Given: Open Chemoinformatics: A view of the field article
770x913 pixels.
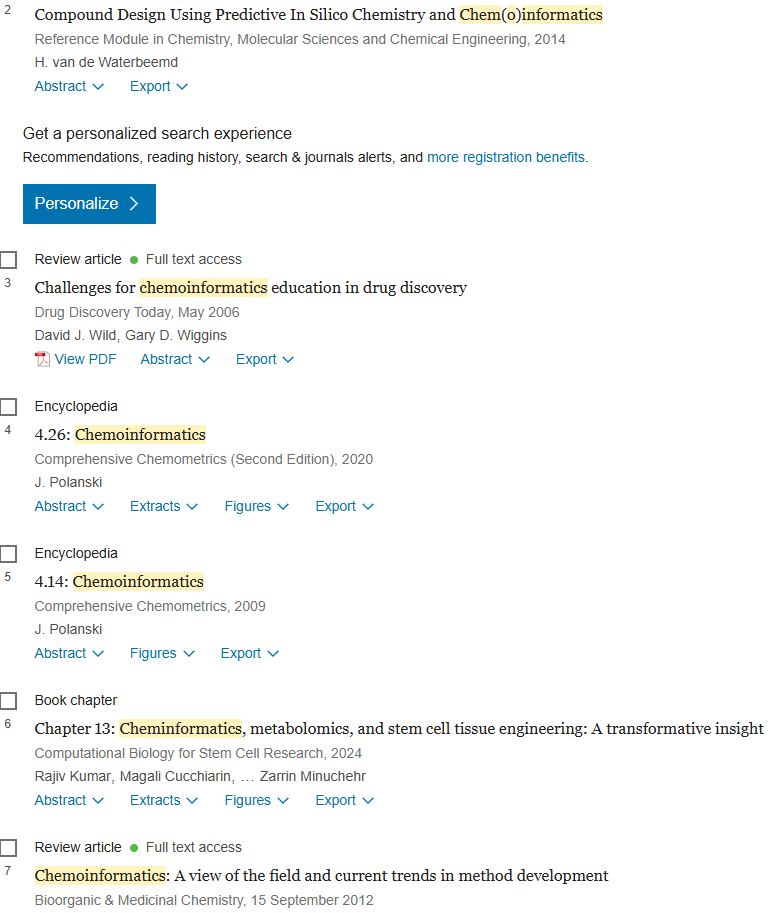Looking at the screenshot, I should [x=321, y=876].
